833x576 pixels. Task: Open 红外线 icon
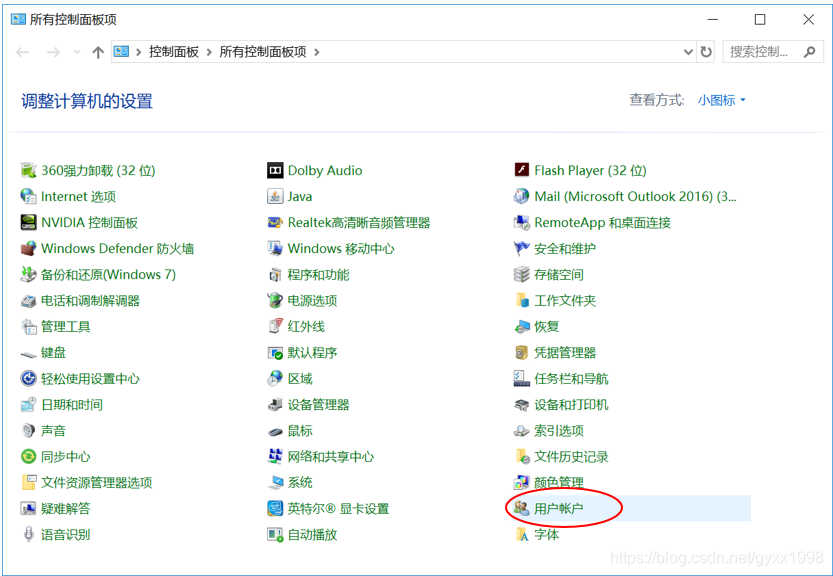click(275, 327)
